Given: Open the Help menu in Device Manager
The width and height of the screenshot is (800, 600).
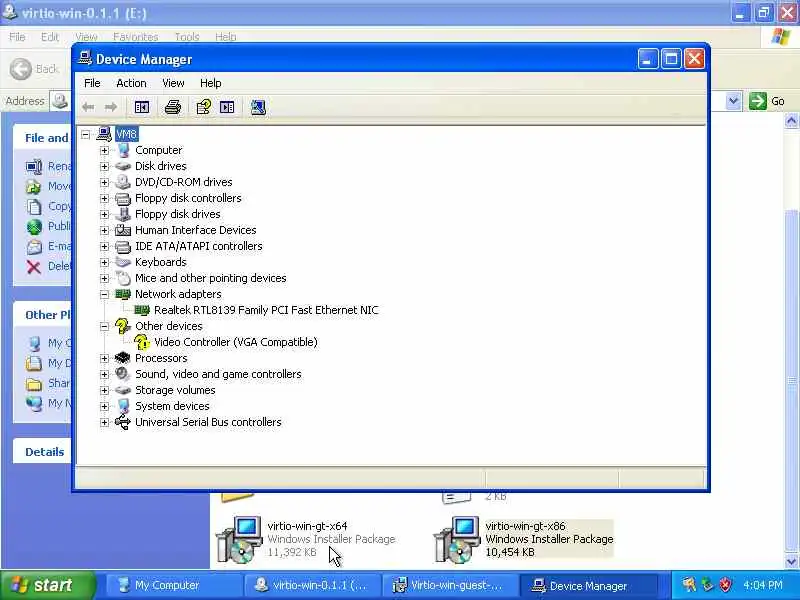Looking at the screenshot, I should click(x=211, y=83).
